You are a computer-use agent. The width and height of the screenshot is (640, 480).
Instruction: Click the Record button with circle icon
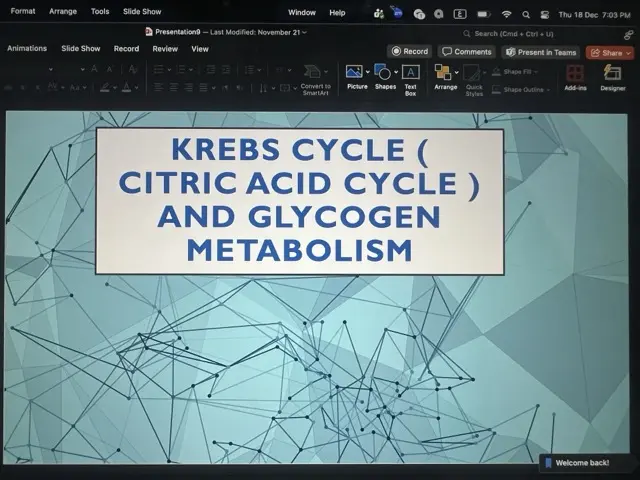[409, 51]
